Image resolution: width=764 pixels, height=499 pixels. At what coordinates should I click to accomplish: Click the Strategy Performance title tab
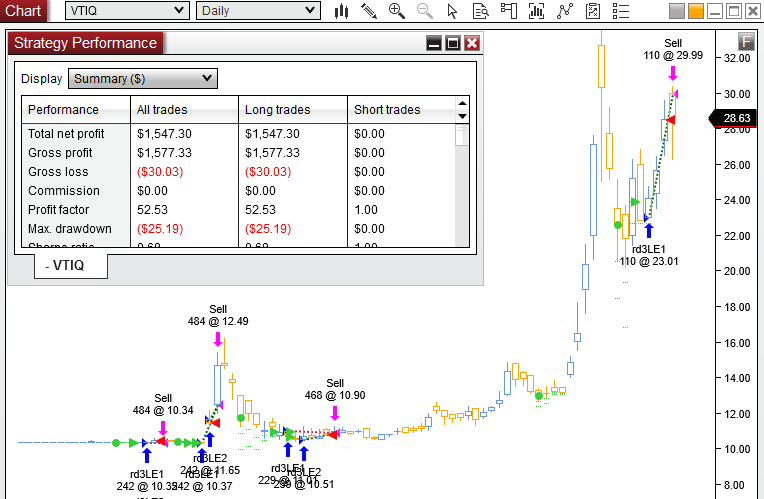point(85,43)
